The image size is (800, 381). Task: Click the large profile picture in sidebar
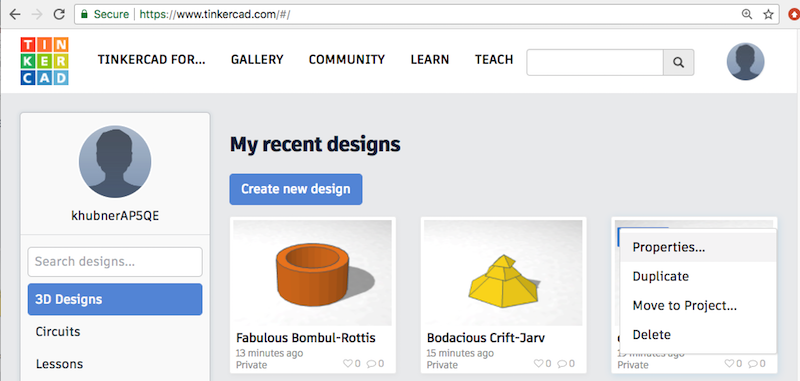(x=115, y=162)
